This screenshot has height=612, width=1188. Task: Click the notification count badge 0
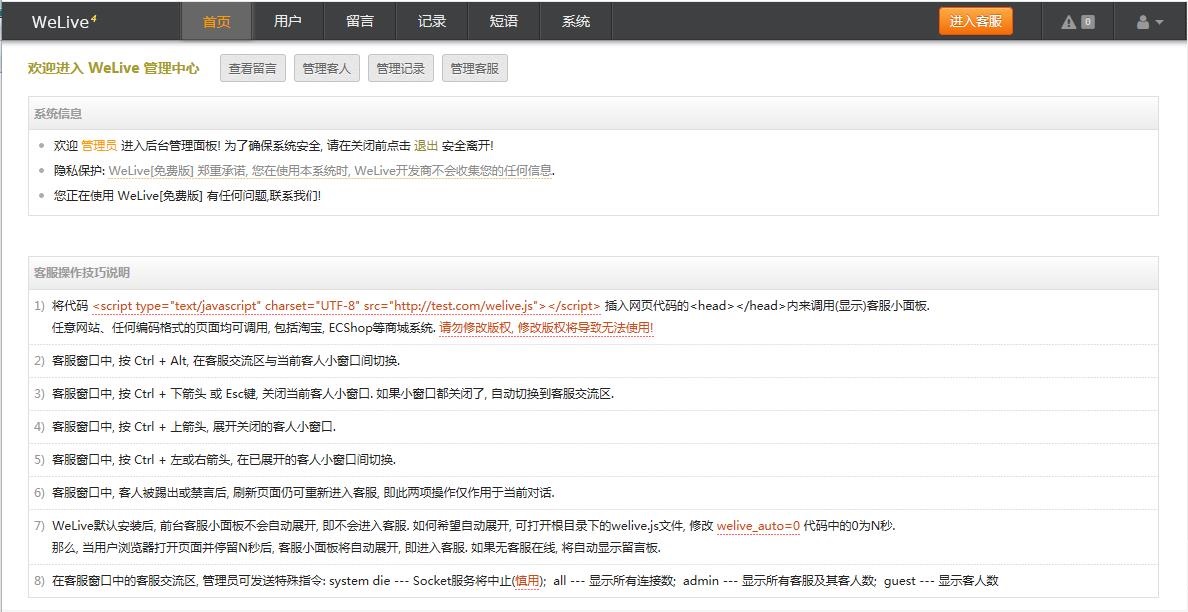tap(1088, 22)
